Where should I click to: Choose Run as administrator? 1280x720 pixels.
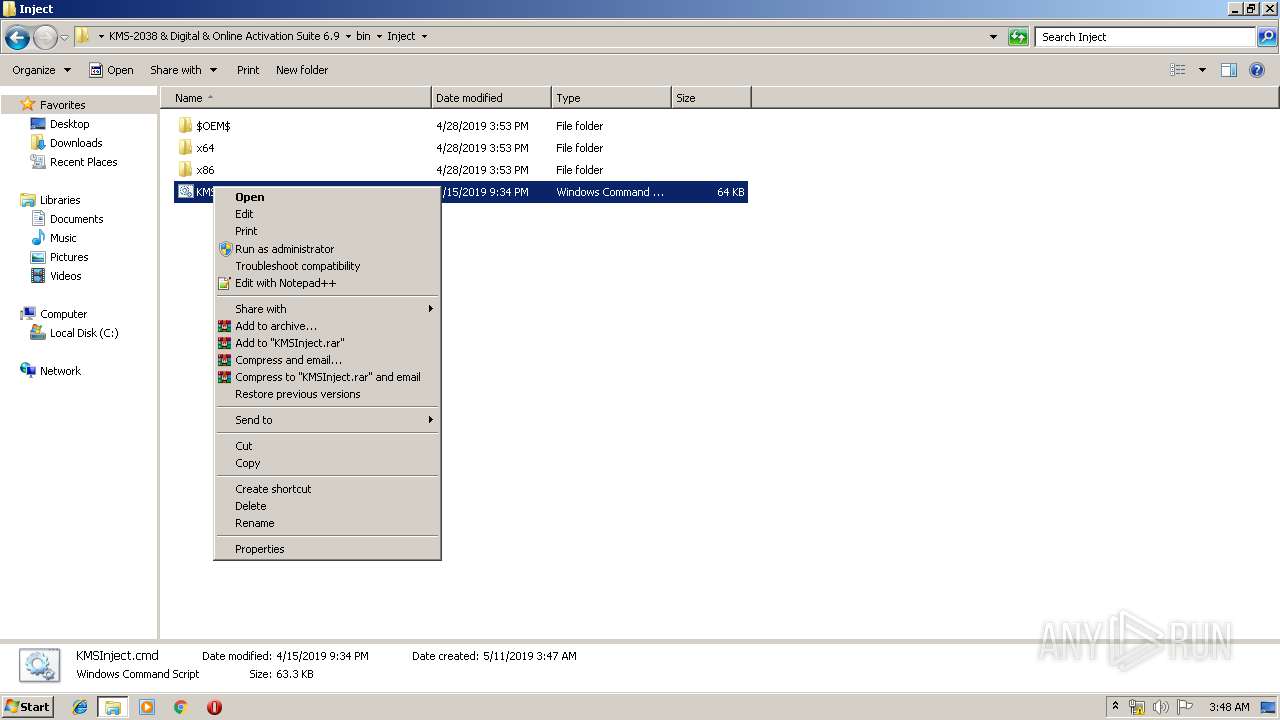tap(328, 249)
